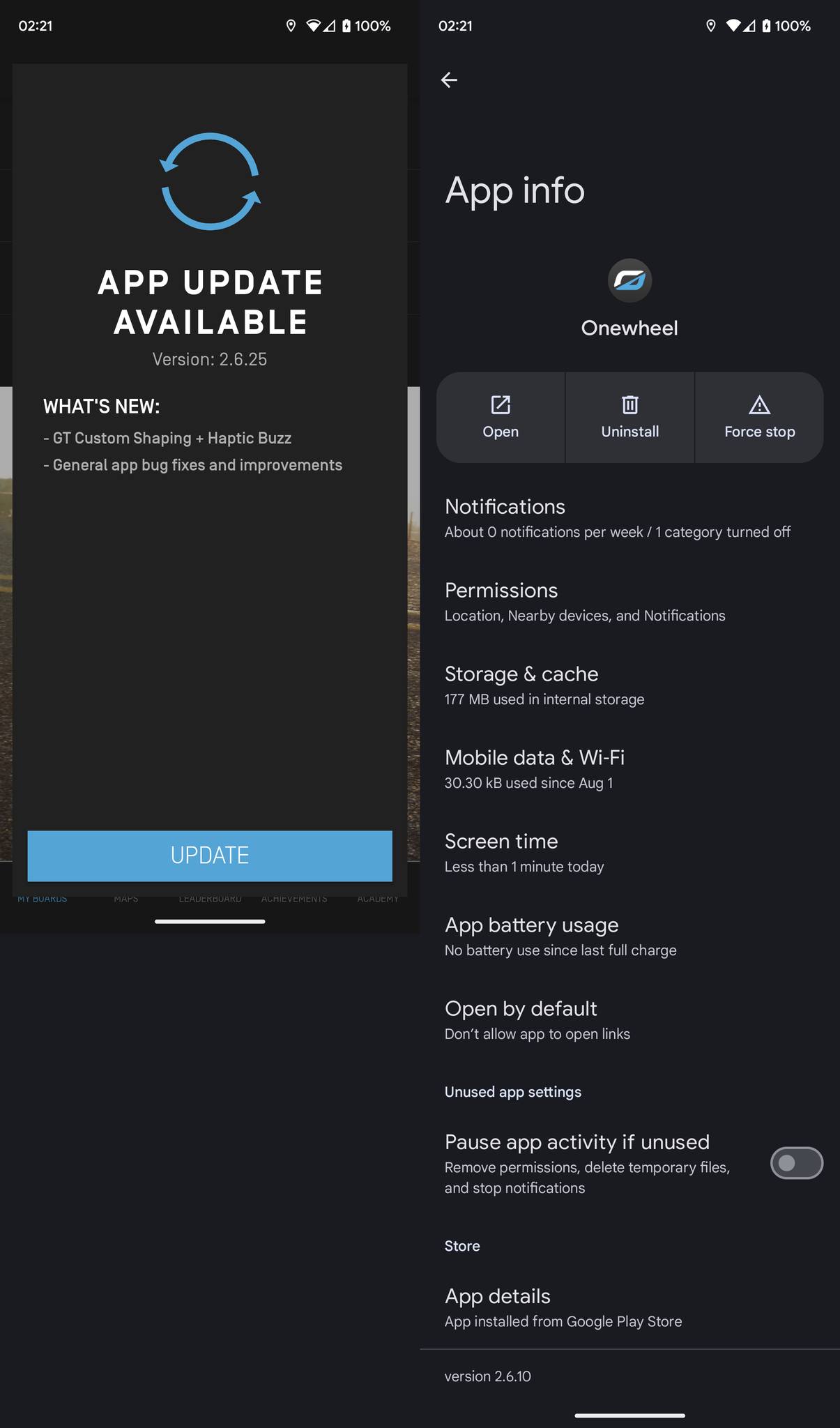The width and height of the screenshot is (840, 1428).
Task: View Screen time details
Action: [629, 853]
